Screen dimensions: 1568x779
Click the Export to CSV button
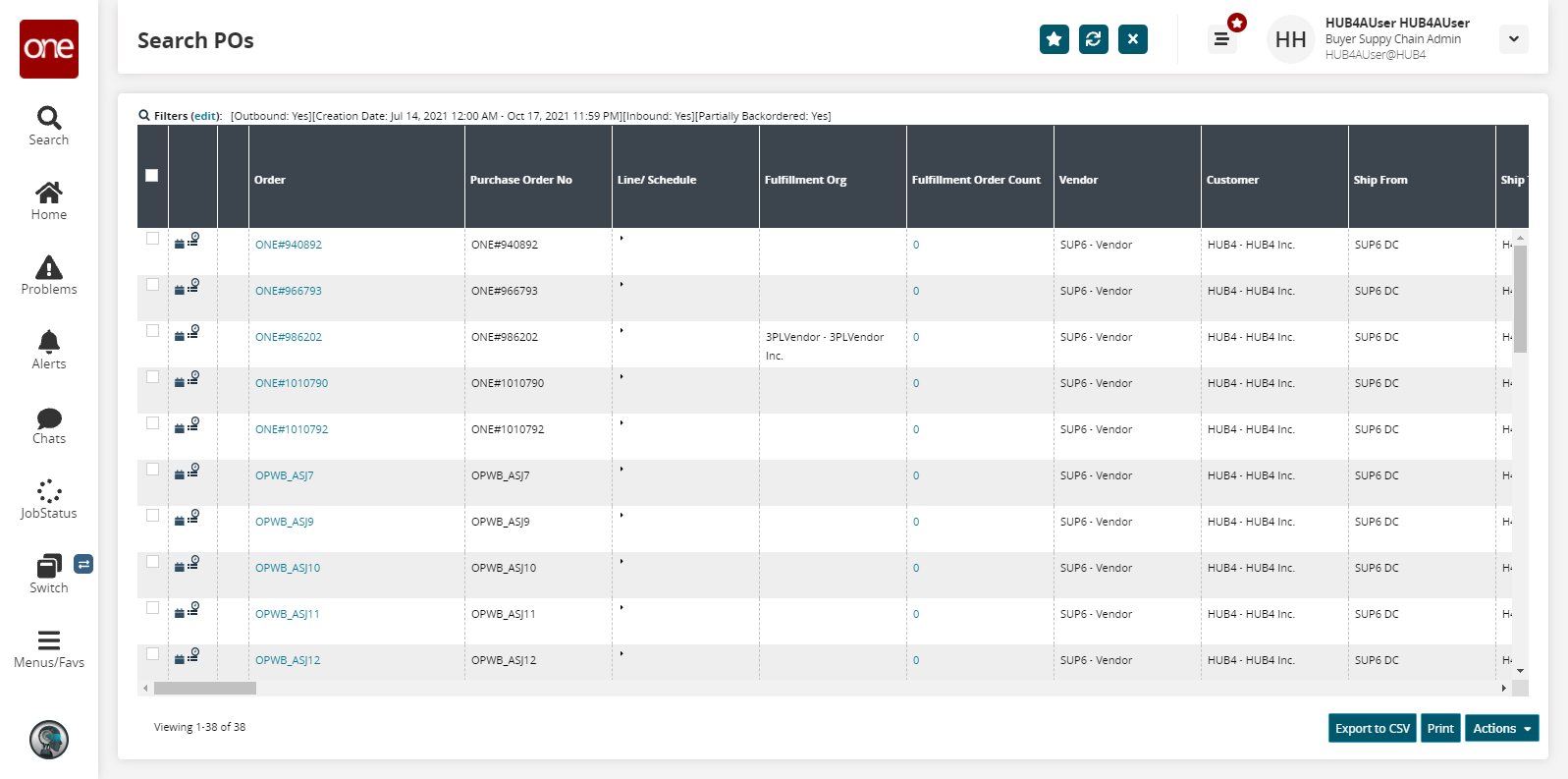tap(1372, 728)
